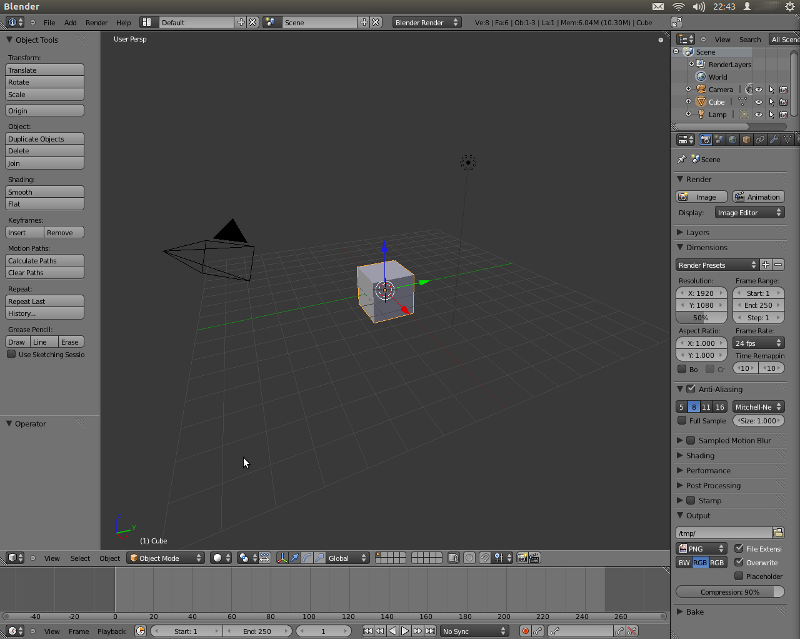800x639 pixels.
Task: Disable the Anti-Aliasing checkbox
Action: pos(691,389)
